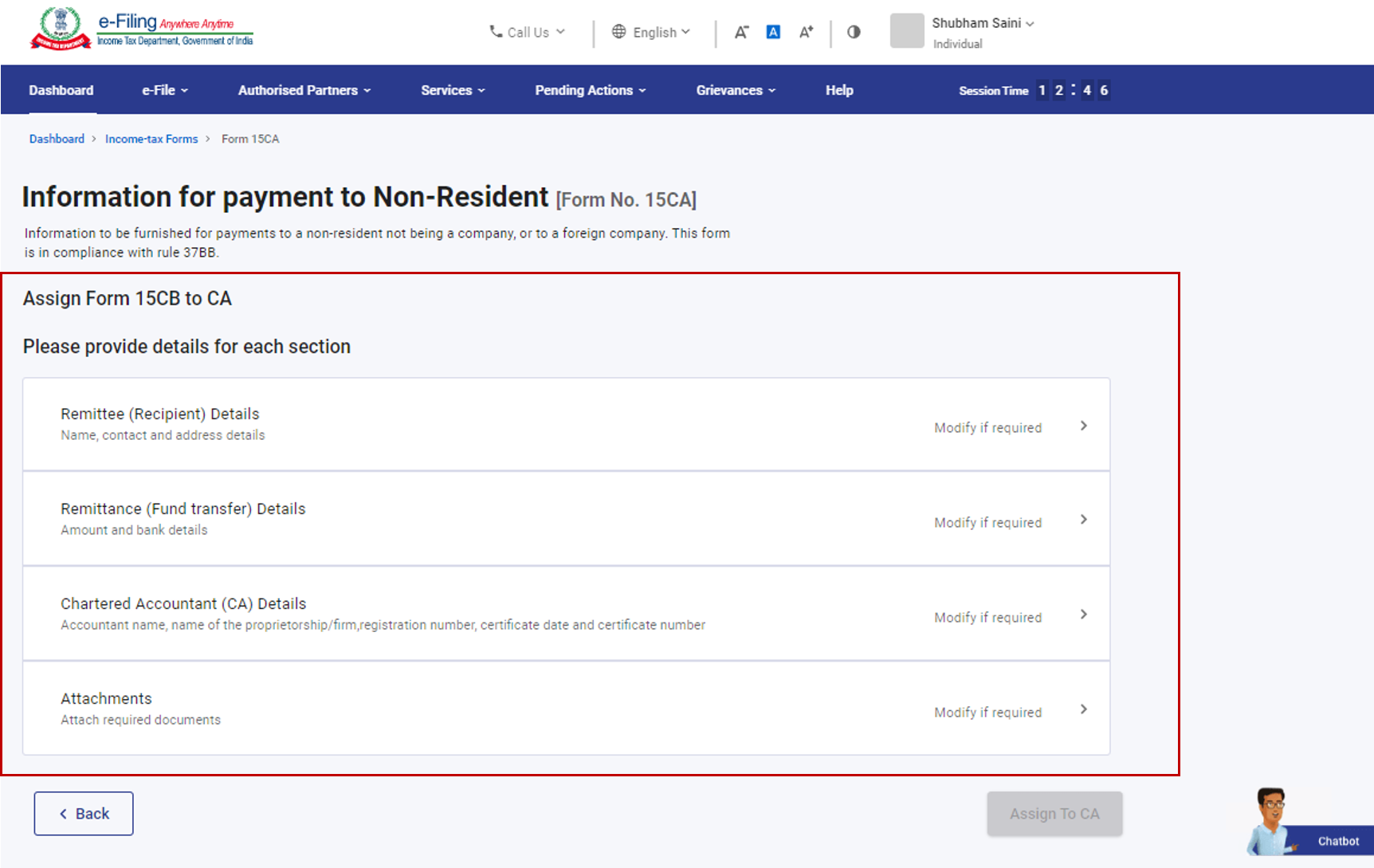Increase font size with the A+ icon
Viewport: 1374px width, 868px height.
(x=806, y=32)
